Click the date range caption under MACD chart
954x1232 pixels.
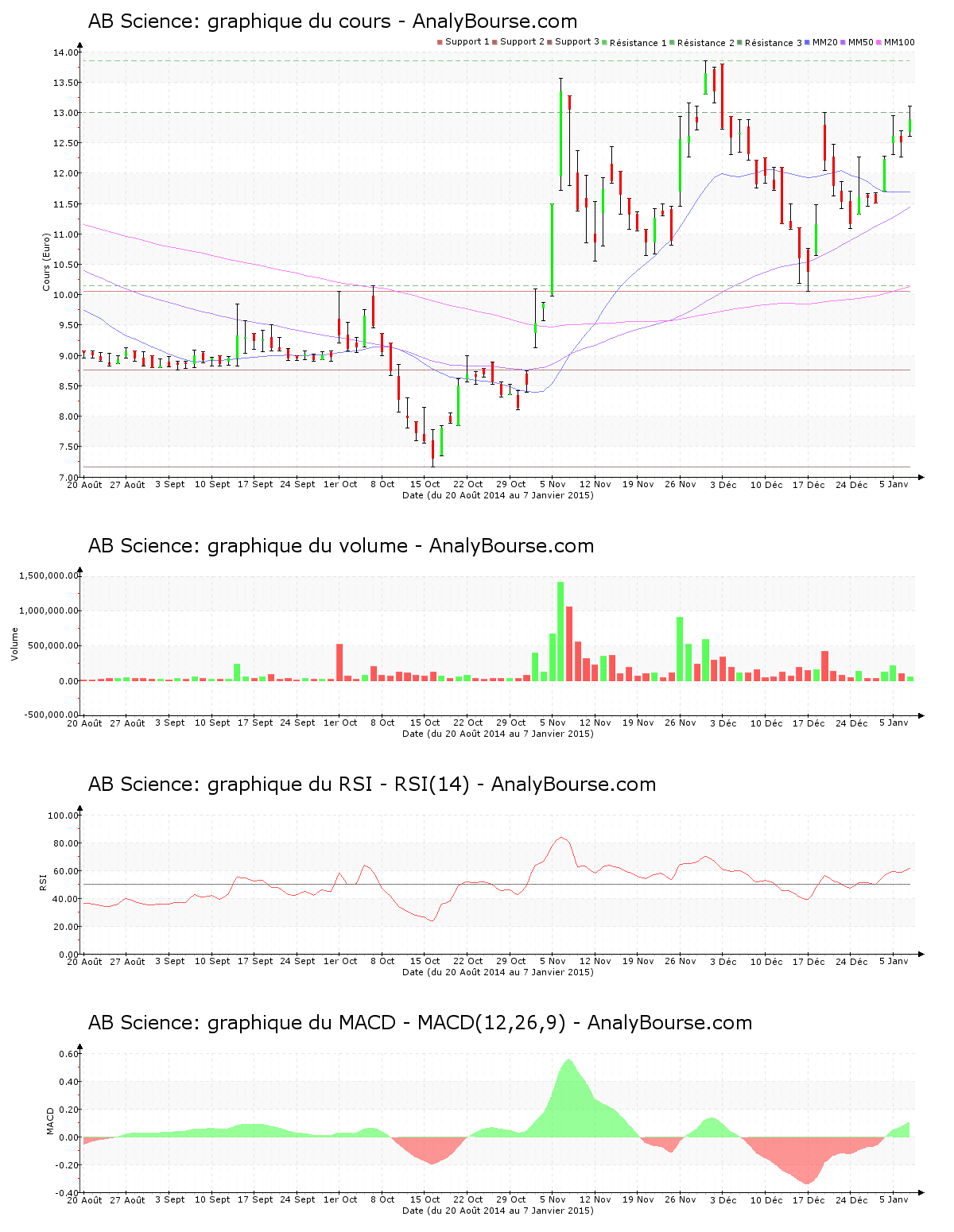tap(498, 1211)
